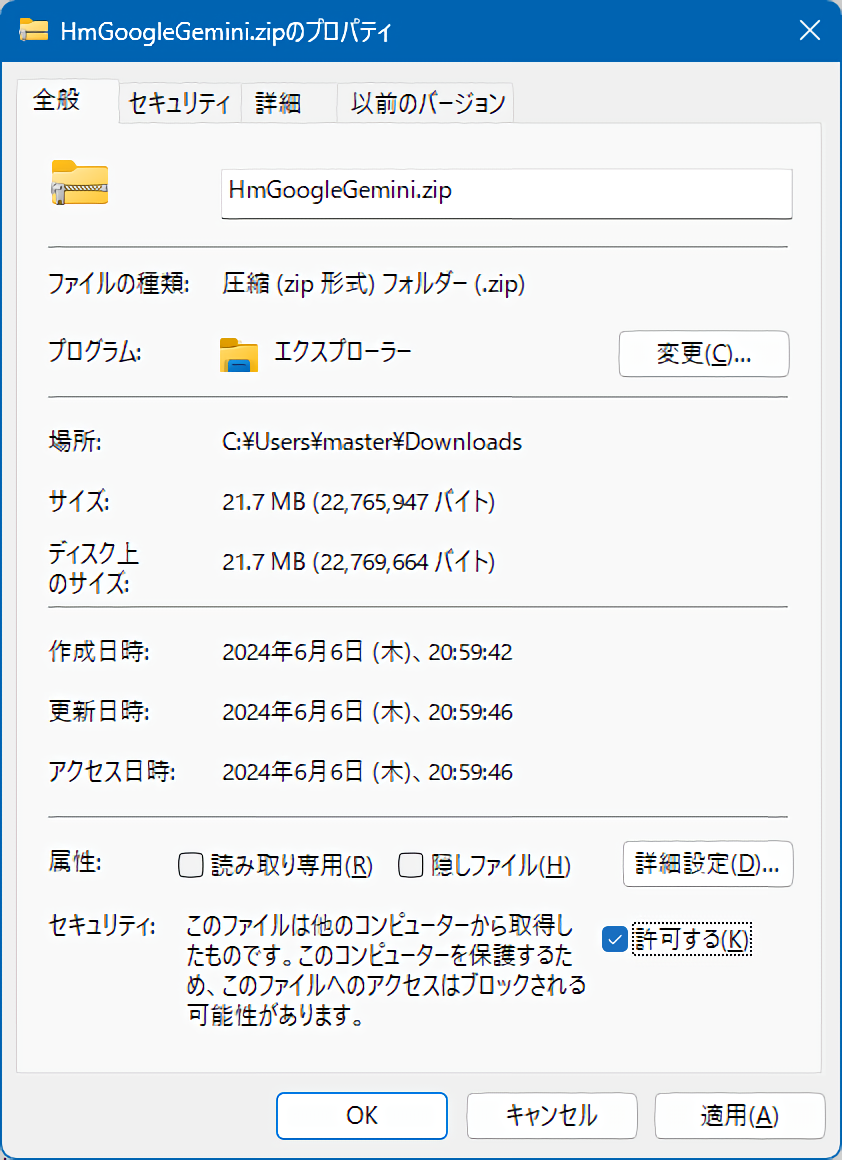Toggle the 隠しファイル checkbox
This screenshot has width=842, height=1160.
click(411, 865)
